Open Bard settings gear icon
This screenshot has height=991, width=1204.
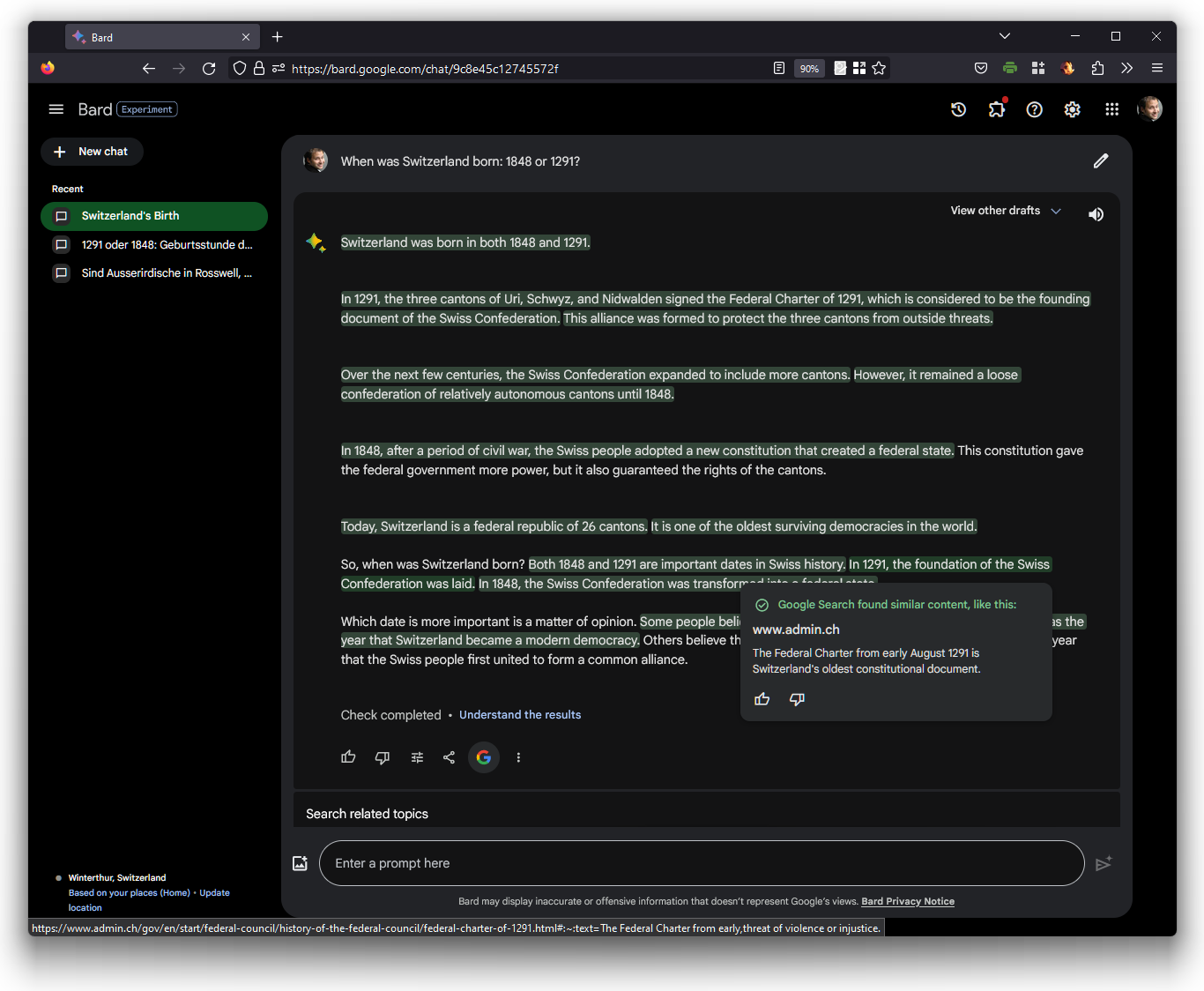click(1073, 109)
